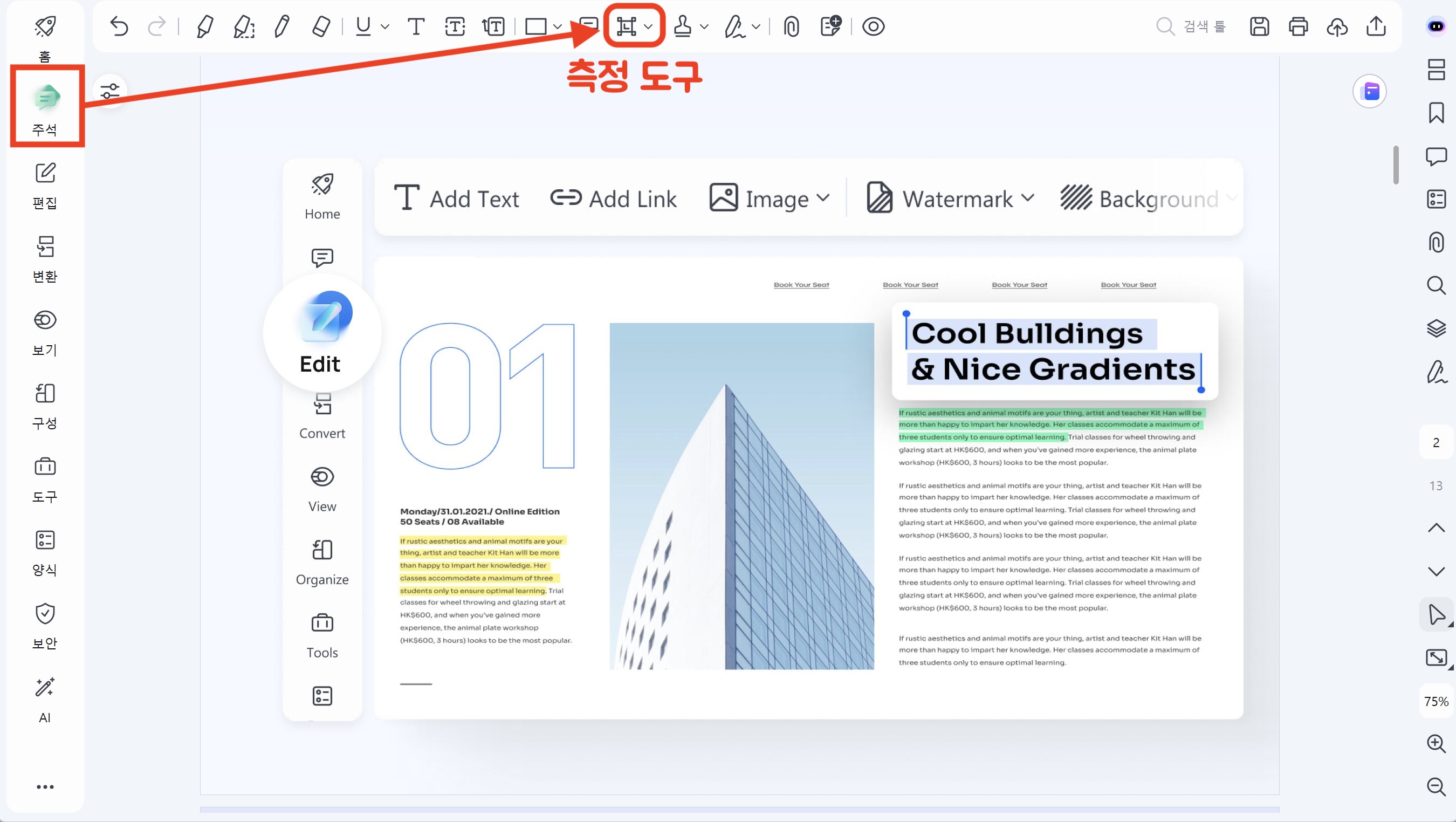The width and height of the screenshot is (1456, 822).
Task: Click the save disk icon
Action: (x=1259, y=26)
